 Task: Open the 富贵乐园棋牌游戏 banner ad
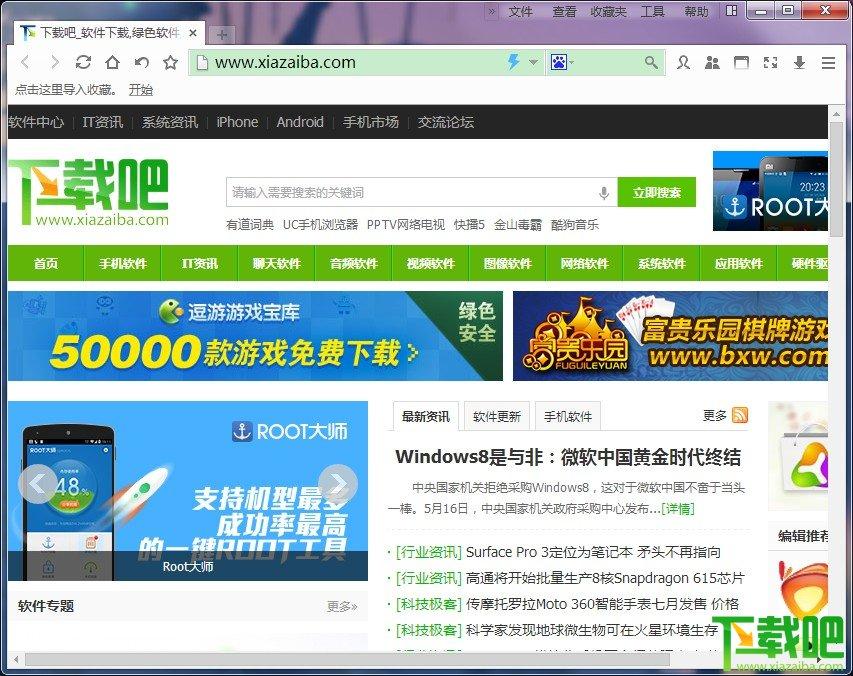tap(670, 336)
